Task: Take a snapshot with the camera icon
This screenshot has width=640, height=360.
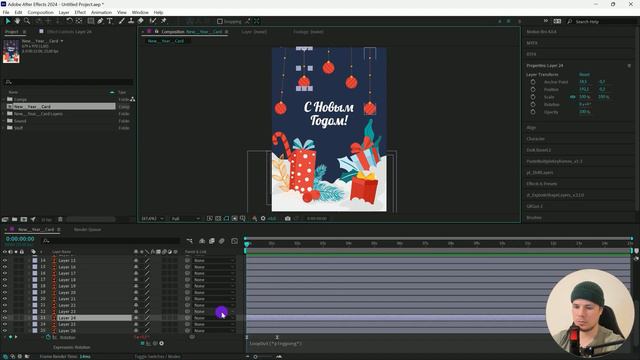Action: point(288,218)
